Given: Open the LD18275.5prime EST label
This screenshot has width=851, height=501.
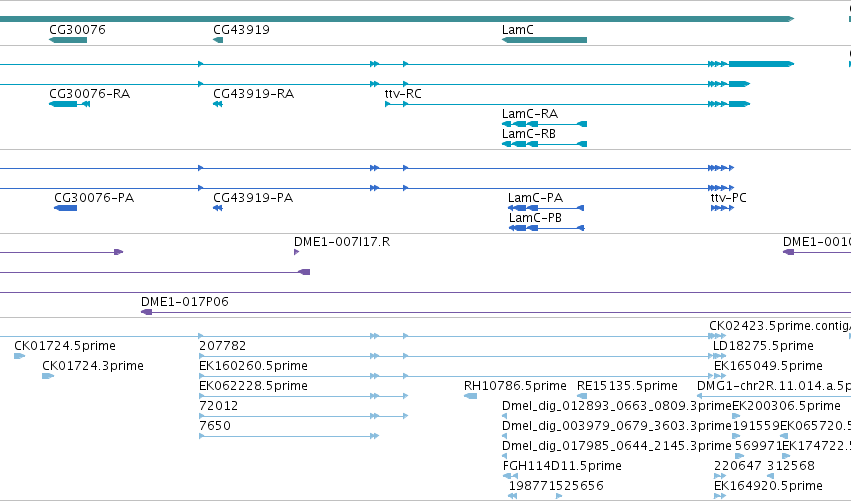Looking at the screenshot, I should point(763,346).
